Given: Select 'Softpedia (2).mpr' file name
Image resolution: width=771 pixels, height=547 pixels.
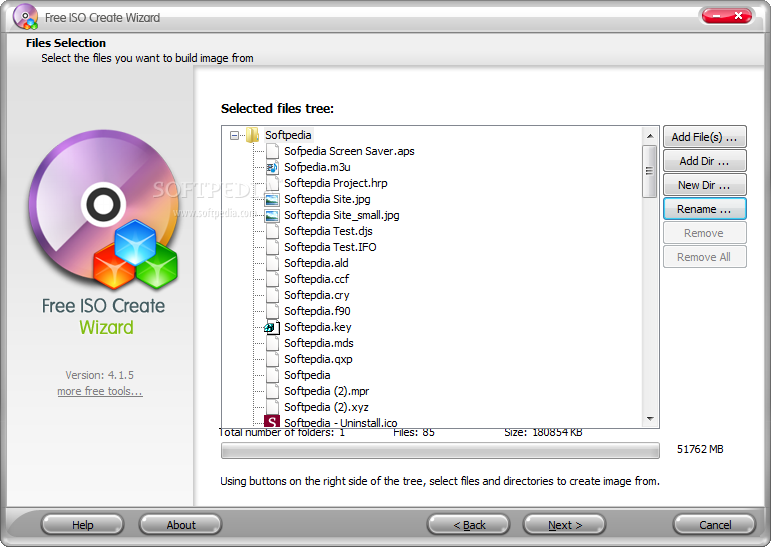Looking at the screenshot, I should (x=326, y=391).
